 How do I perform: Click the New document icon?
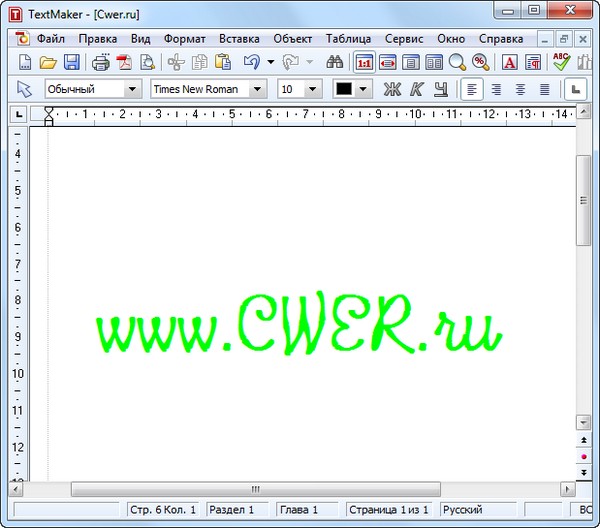24,62
